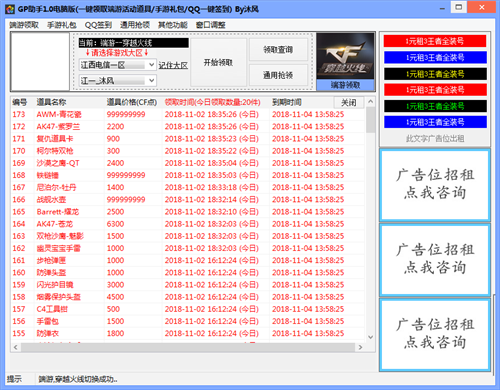Click the list's vertical scrollbar down arrow
Viewport: 500px width, 390px height.
point(370,337)
